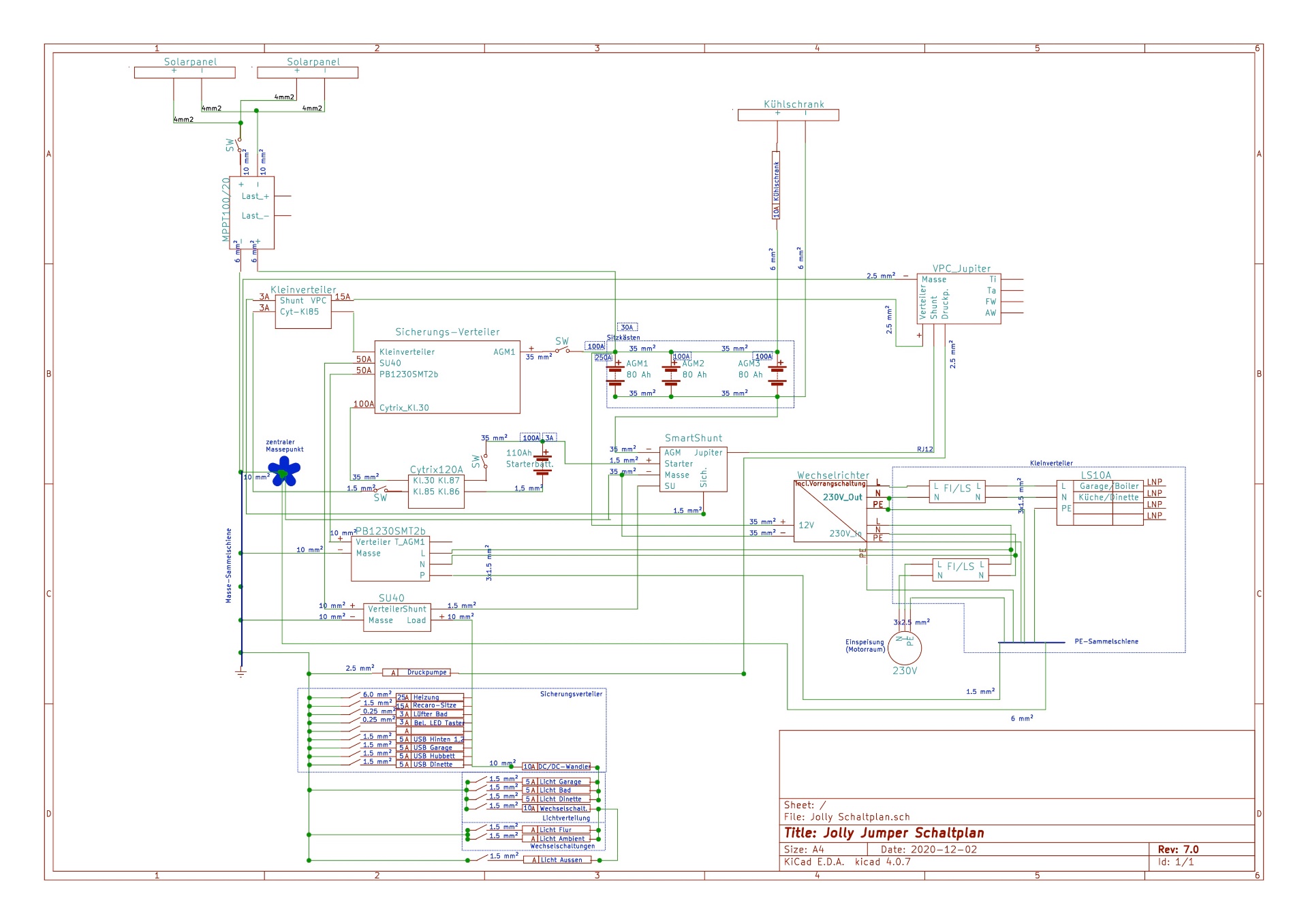The width and height of the screenshot is (1308, 924).
Task: Click the 110Ah Starterbatt. battery symbol
Action: 542,463
